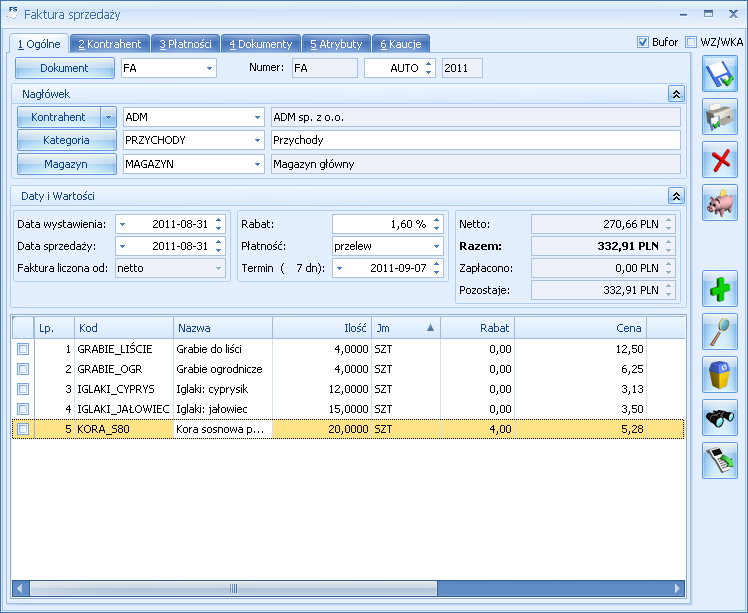This screenshot has width=748, height=613.
Task: Click the Magazyn button
Action: pos(66,164)
